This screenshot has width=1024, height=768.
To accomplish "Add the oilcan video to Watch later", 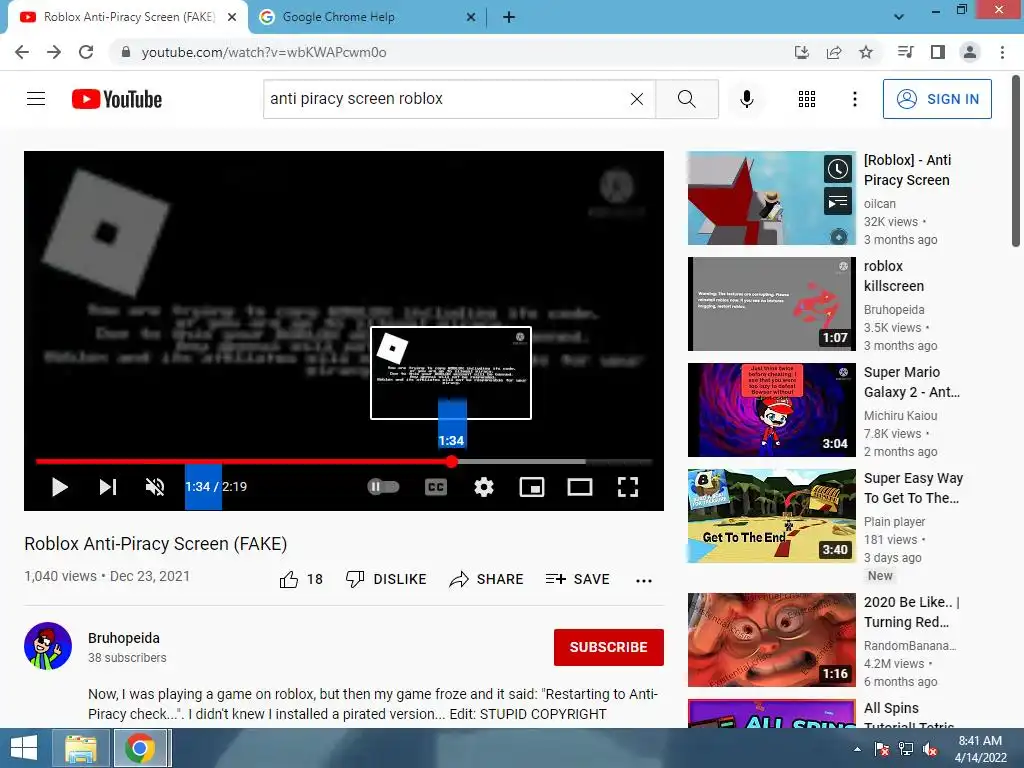I will (x=838, y=170).
